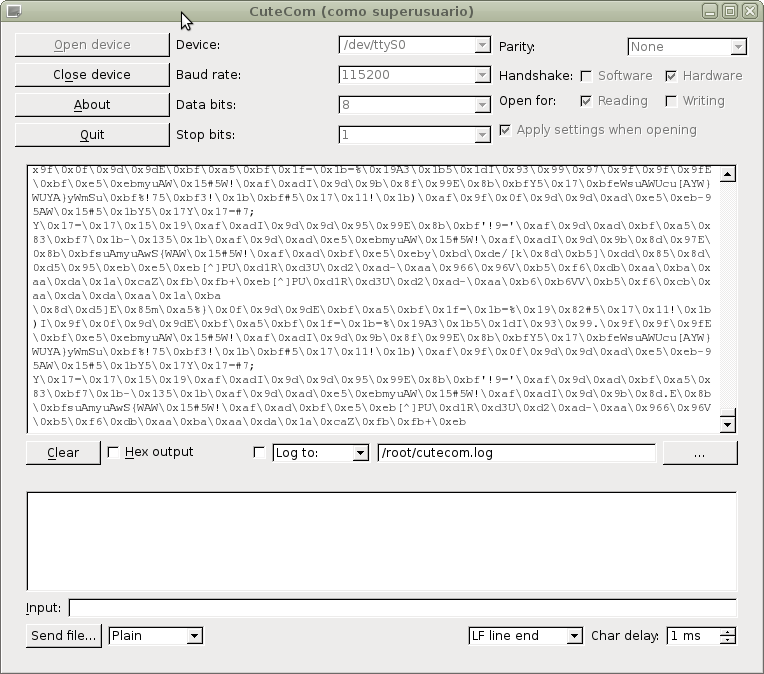Open the About dialog

[x=92, y=105]
